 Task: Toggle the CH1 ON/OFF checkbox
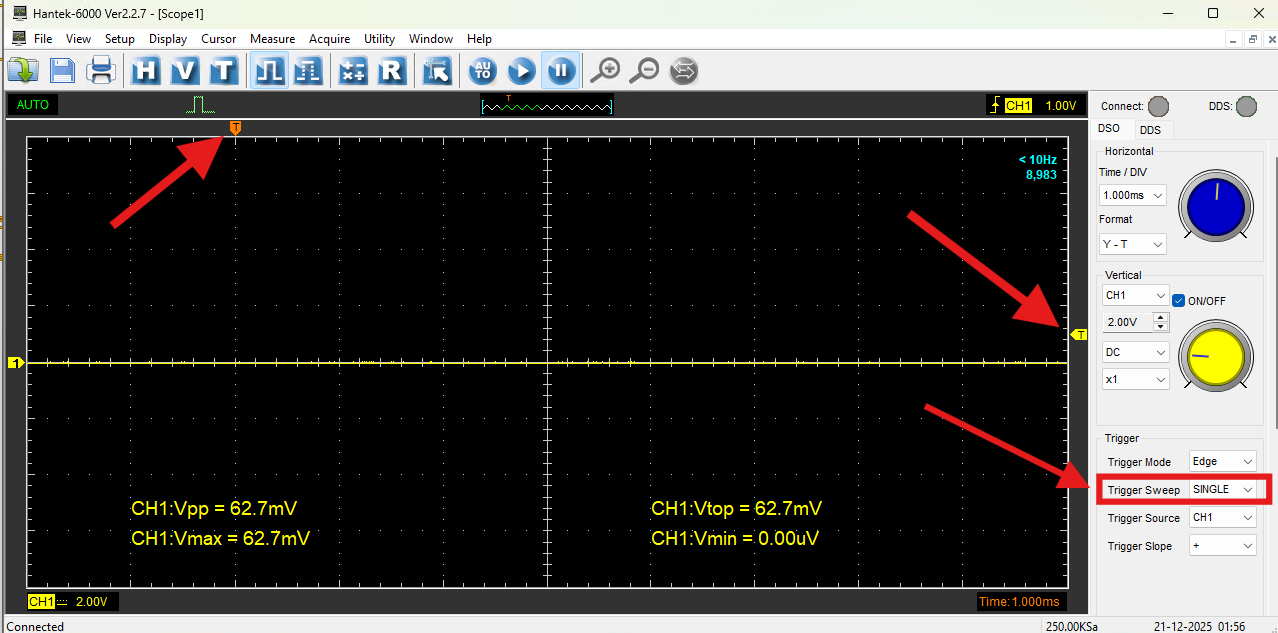tap(1178, 300)
